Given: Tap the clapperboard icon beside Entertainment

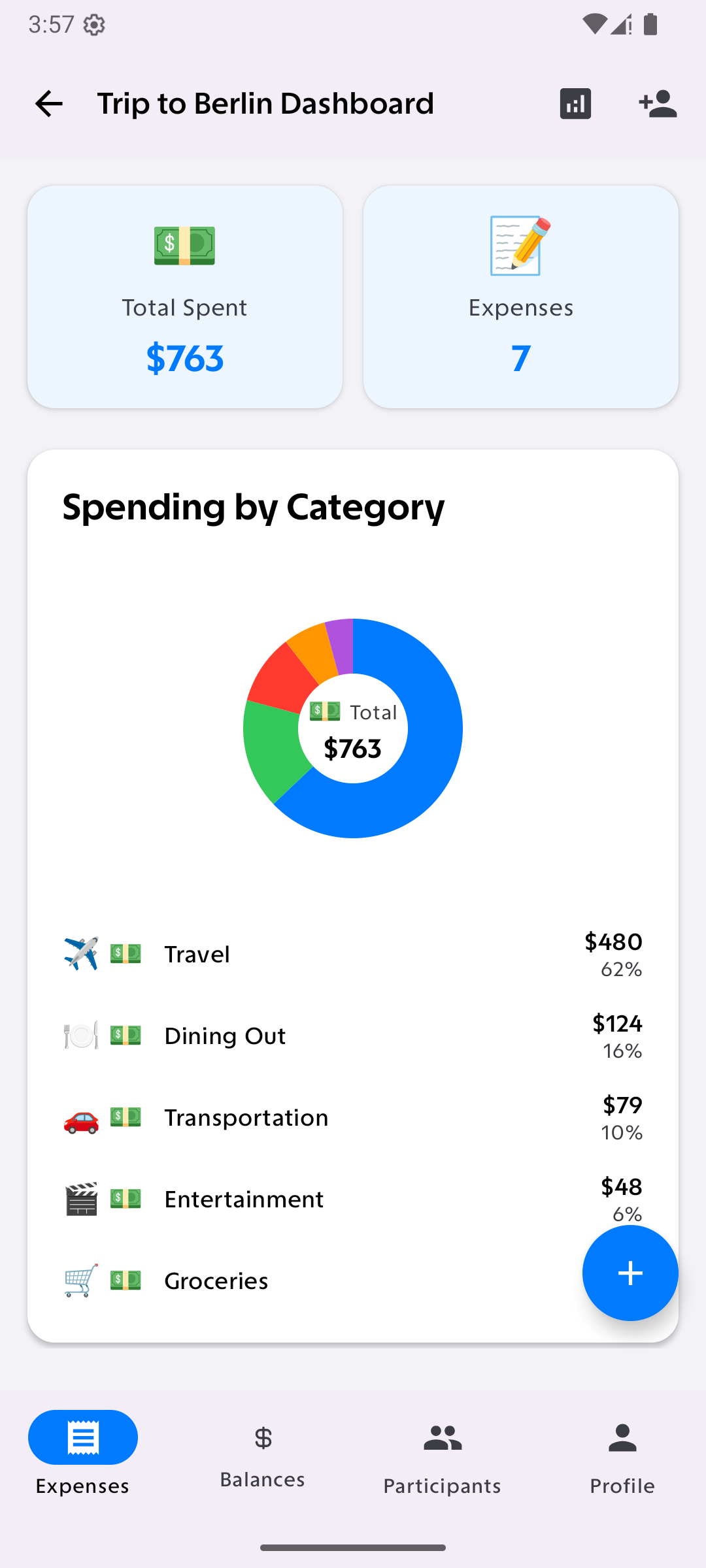Looking at the screenshot, I should 81,1199.
